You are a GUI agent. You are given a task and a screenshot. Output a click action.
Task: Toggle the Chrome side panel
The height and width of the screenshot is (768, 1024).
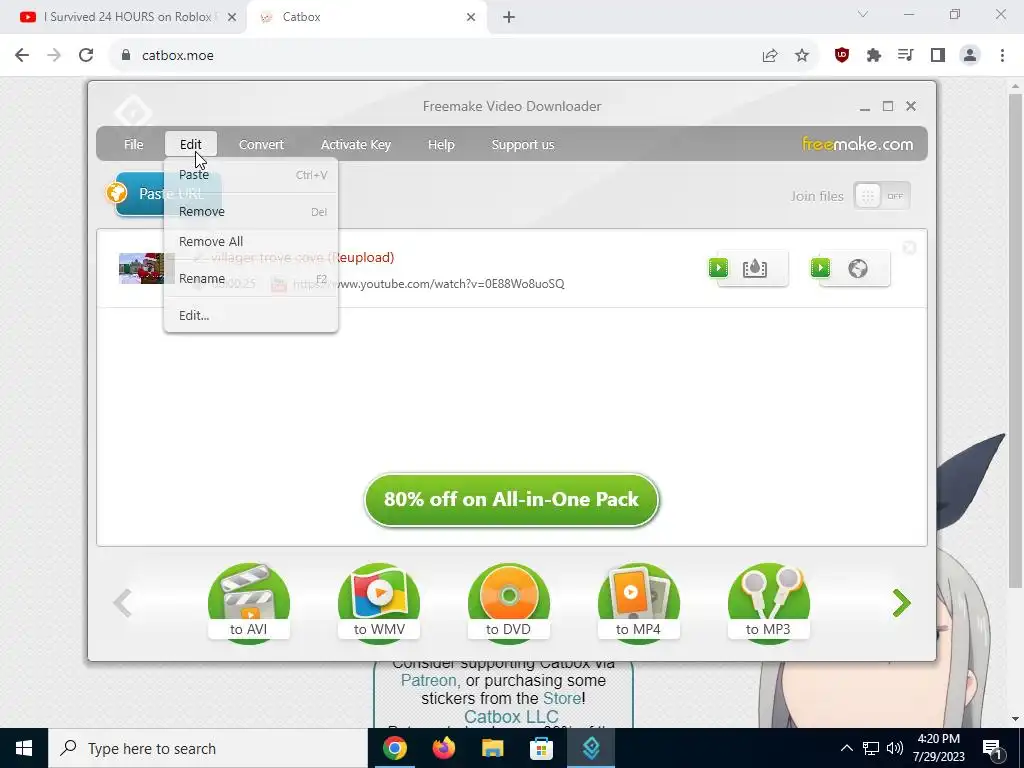[x=938, y=56]
